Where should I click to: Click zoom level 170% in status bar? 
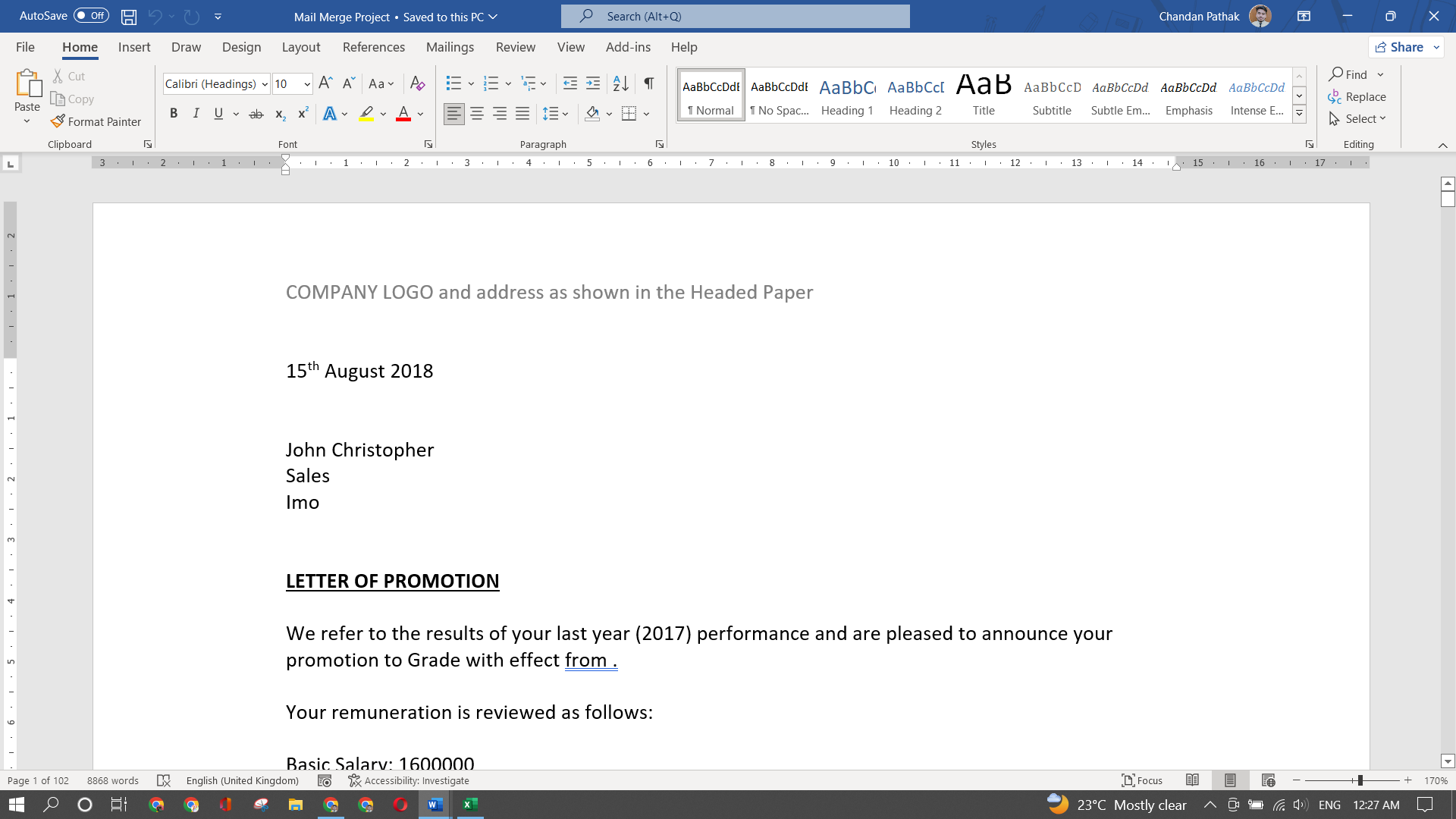1436,780
